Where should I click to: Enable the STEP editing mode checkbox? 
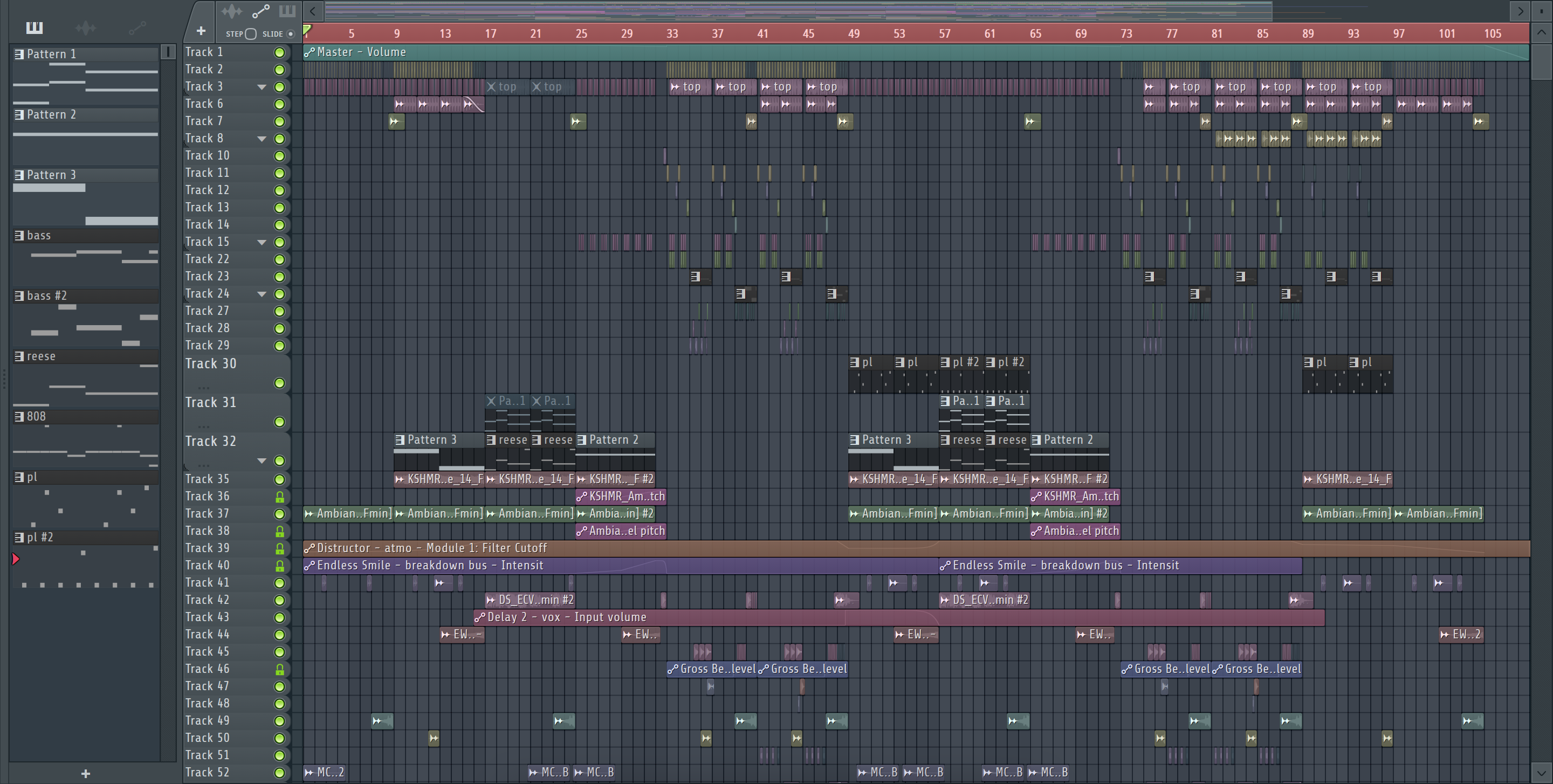coord(251,34)
